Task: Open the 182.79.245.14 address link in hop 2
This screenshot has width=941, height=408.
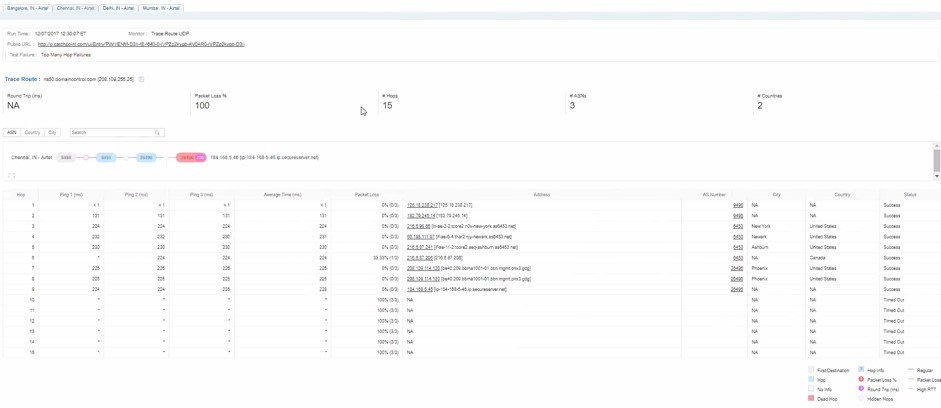Action: click(x=421, y=215)
